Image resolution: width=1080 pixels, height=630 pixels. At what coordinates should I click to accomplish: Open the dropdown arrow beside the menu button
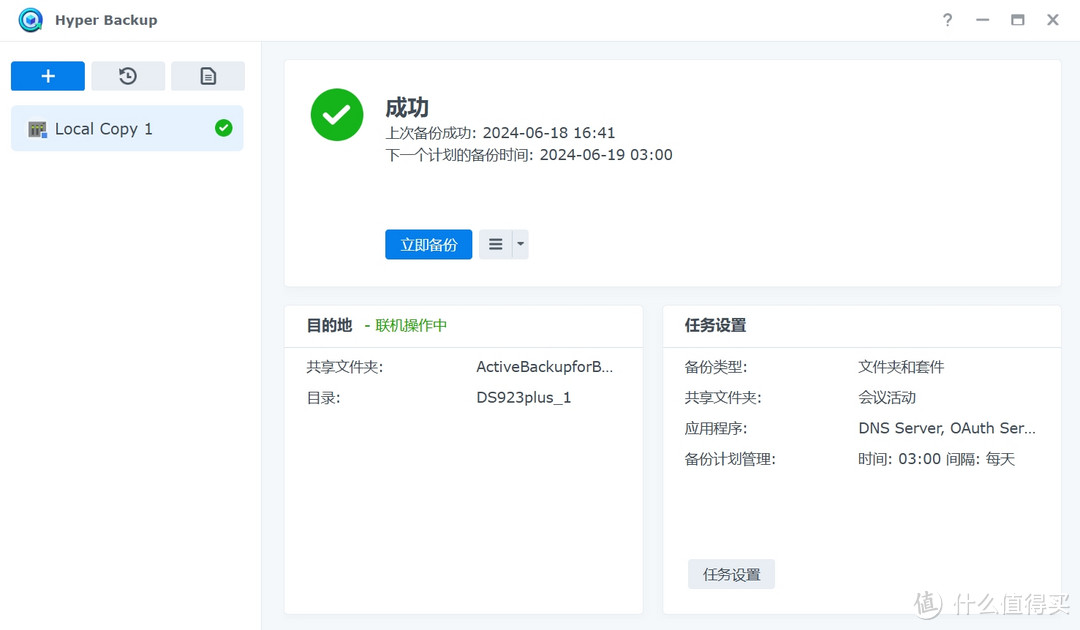(x=519, y=243)
